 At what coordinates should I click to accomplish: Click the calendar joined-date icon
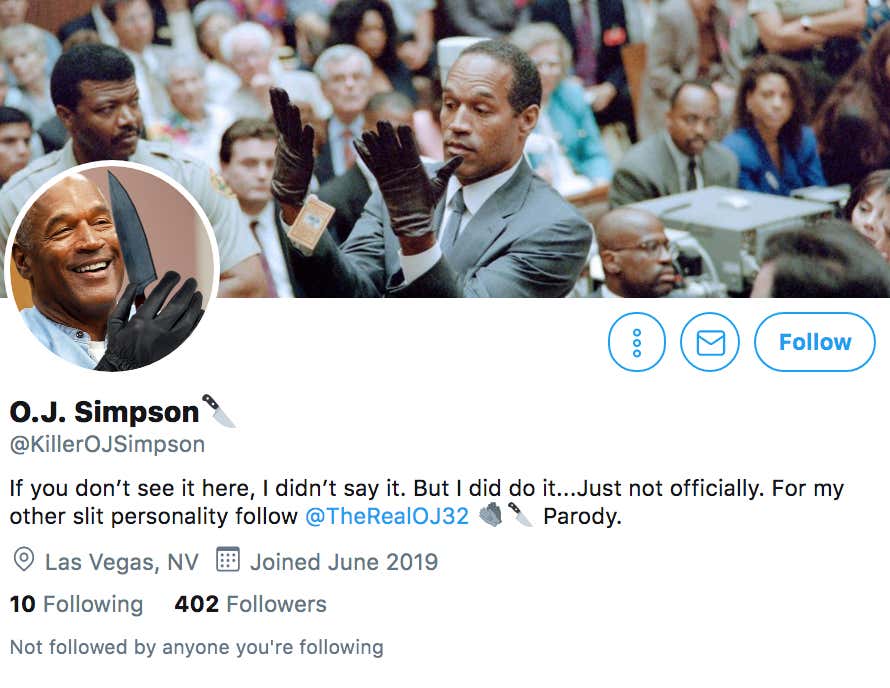(228, 559)
